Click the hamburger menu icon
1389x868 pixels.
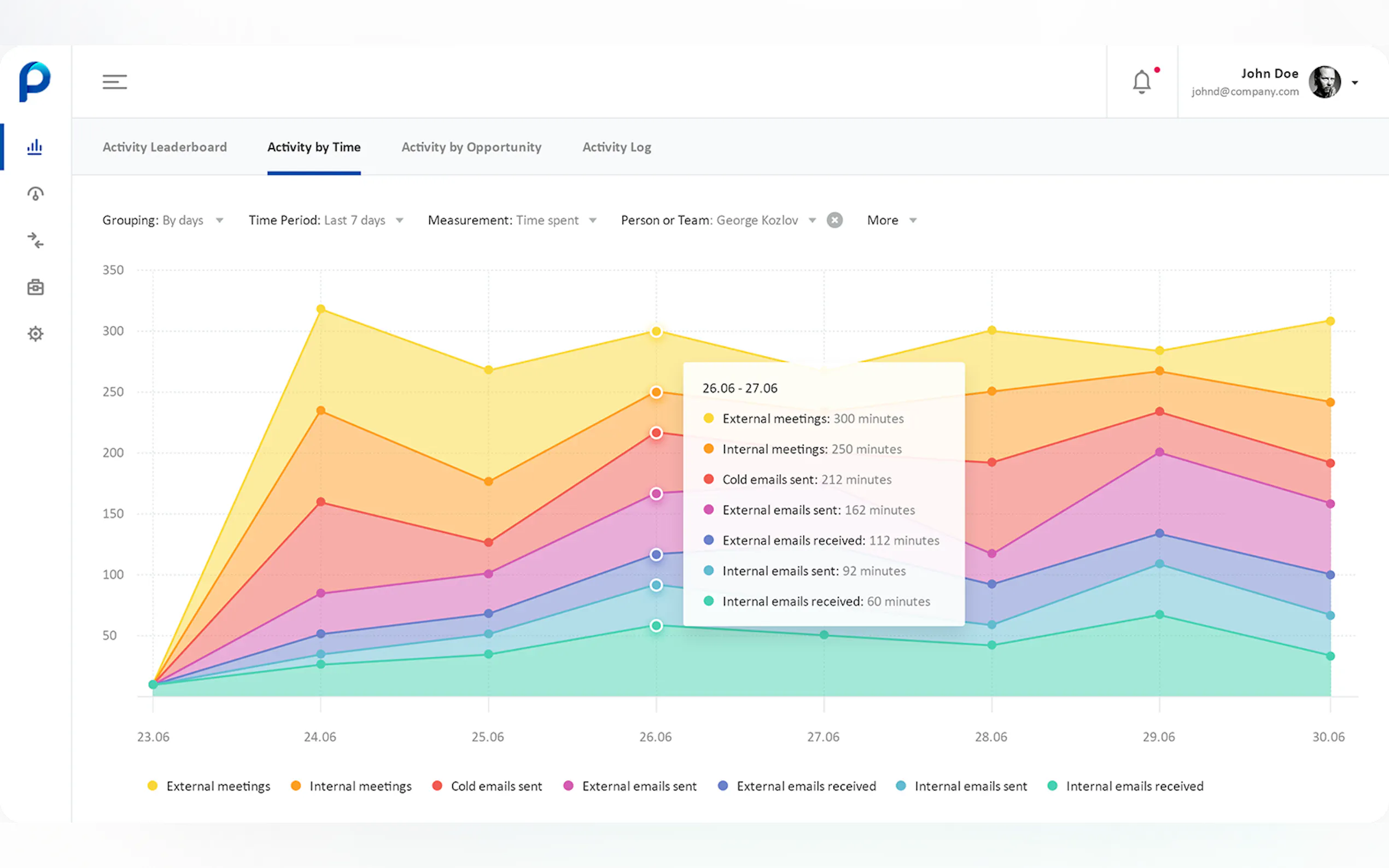(x=114, y=82)
